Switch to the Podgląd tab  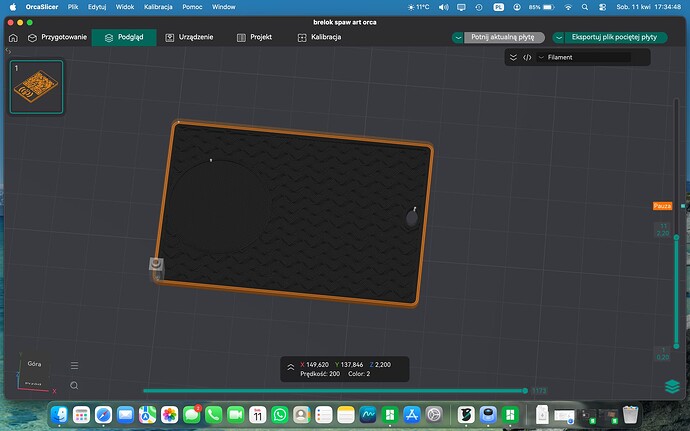coord(124,37)
